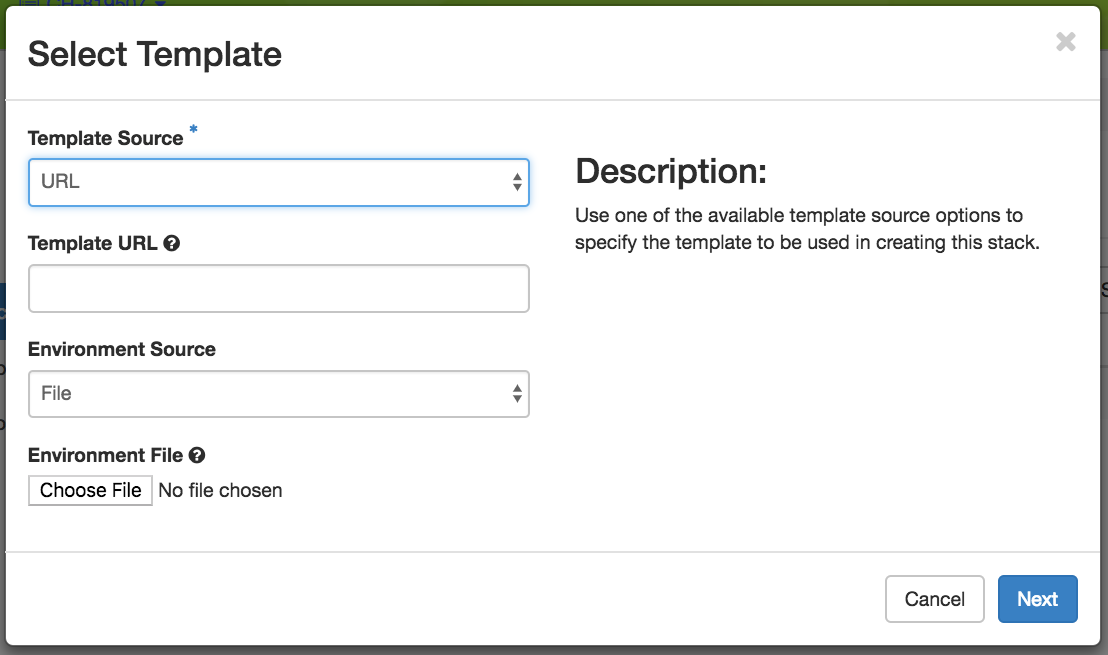Click the Cancel button
Viewport: 1108px width, 655px height.
tap(934, 599)
